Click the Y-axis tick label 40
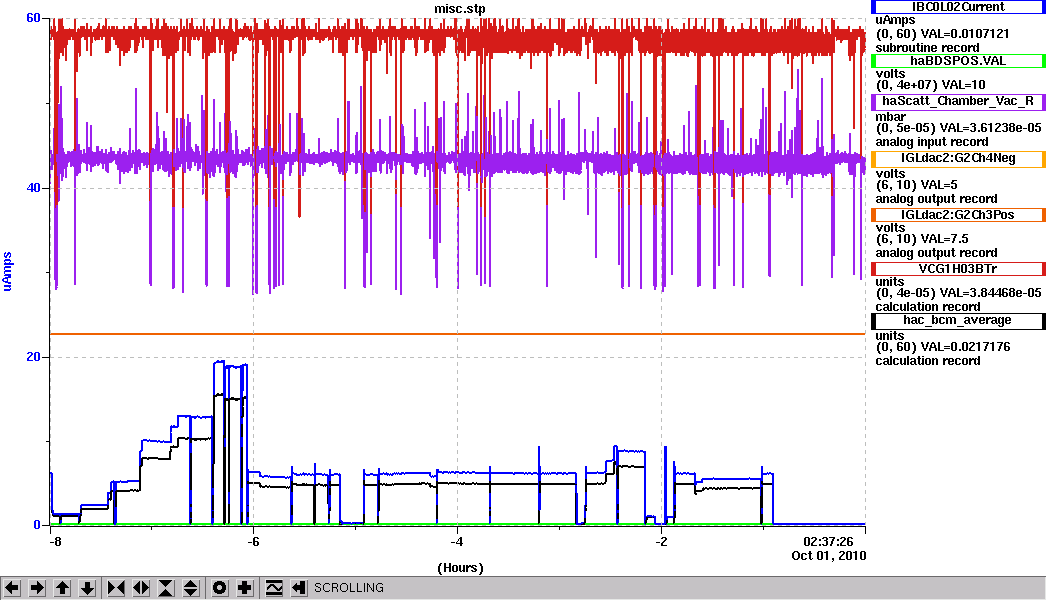1046x600 pixels. pyautogui.click(x=33, y=188)
